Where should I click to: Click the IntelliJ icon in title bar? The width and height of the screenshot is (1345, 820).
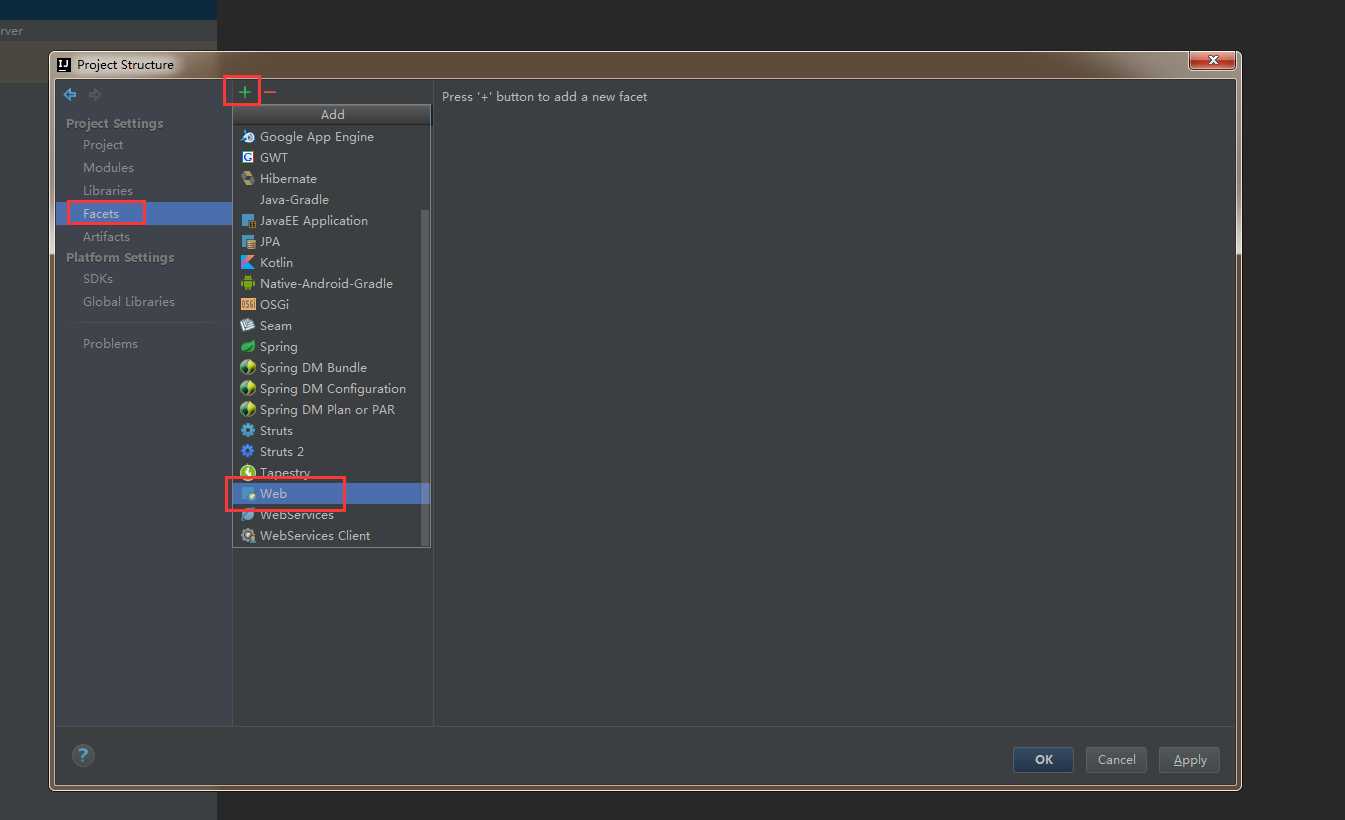click(x=64, y=65)
